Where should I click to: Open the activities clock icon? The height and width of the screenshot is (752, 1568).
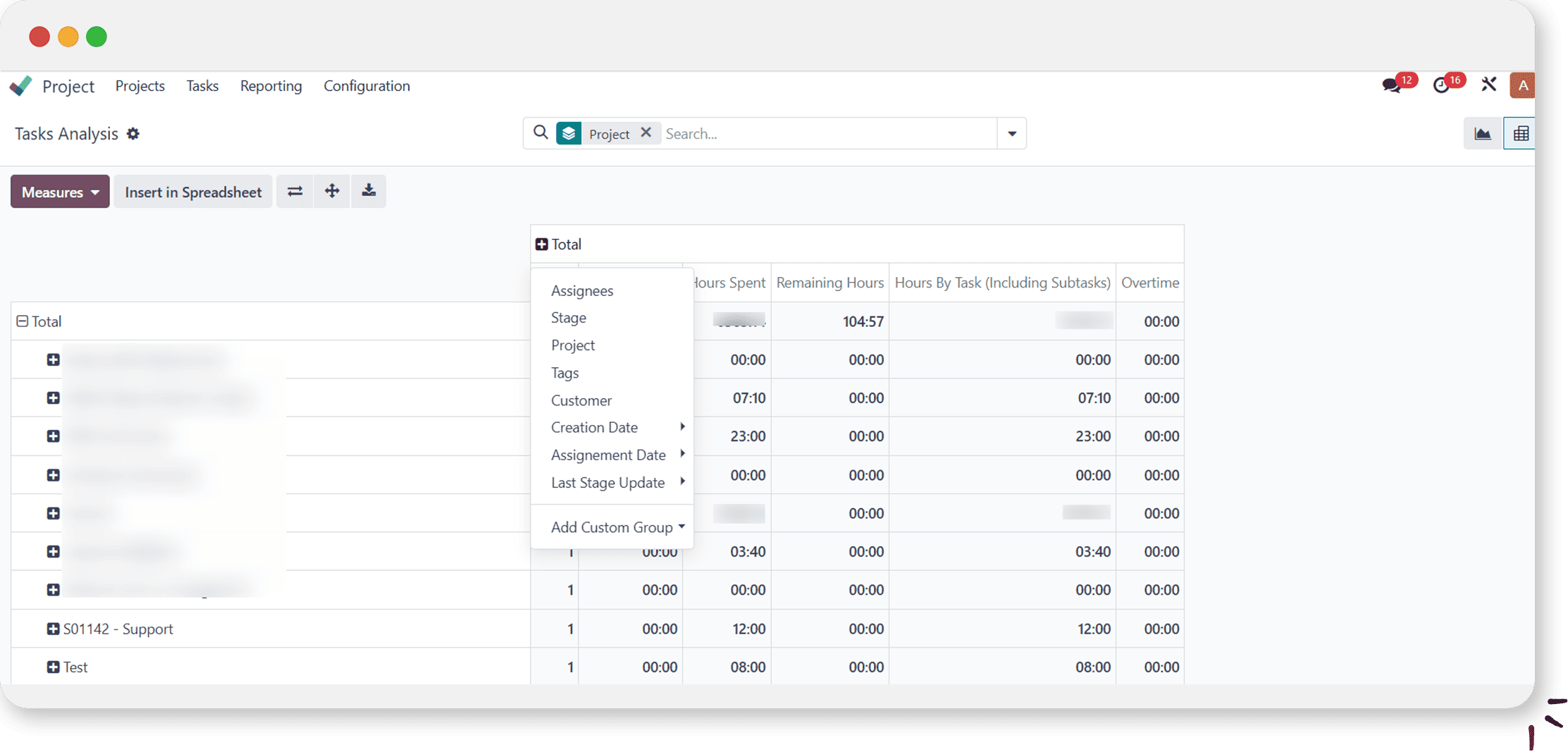(x=1441, y=86)
